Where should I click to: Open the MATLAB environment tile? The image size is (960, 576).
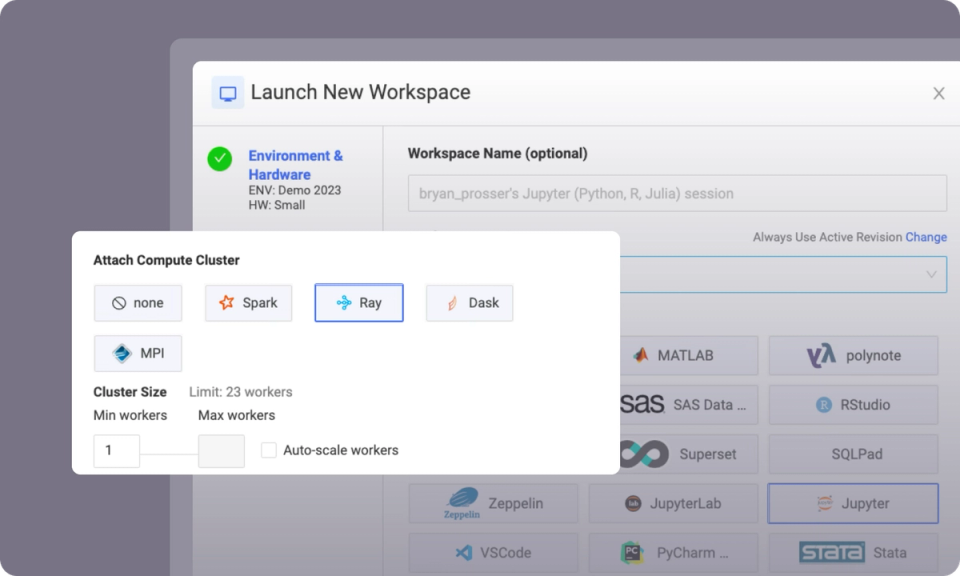pyautogui.click(x=673, y=355)
